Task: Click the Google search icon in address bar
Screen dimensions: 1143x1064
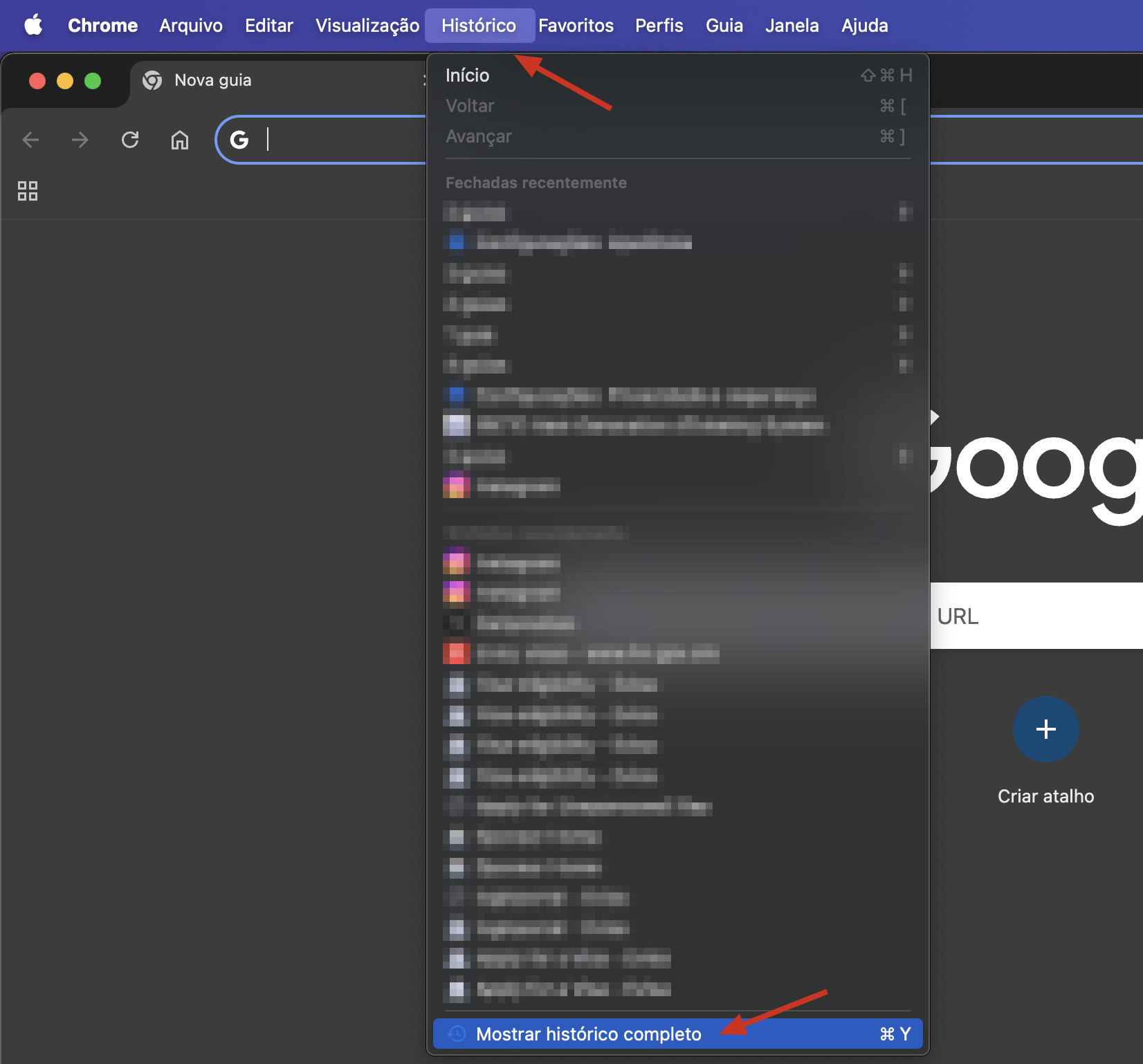Action: tap(239, 139)
